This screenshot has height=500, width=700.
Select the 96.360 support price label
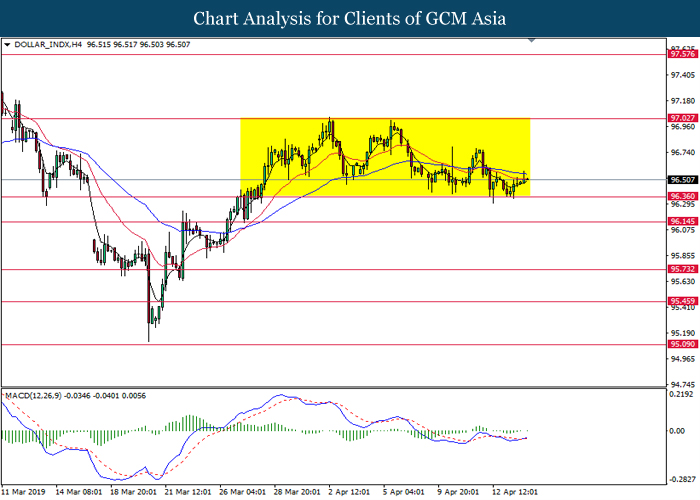click(x=682, y=196)
